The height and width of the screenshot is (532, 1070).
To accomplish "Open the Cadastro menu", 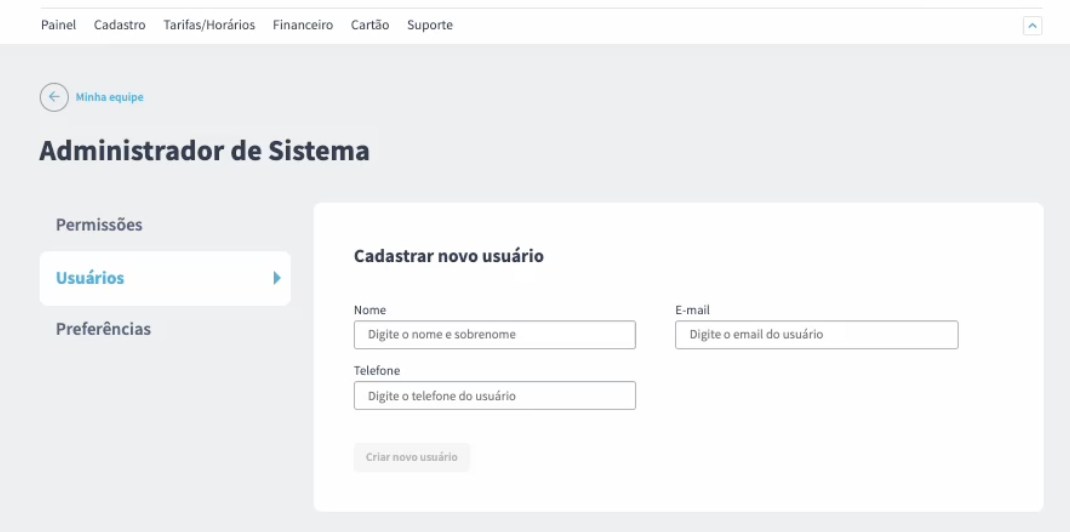I will point(120,25).
